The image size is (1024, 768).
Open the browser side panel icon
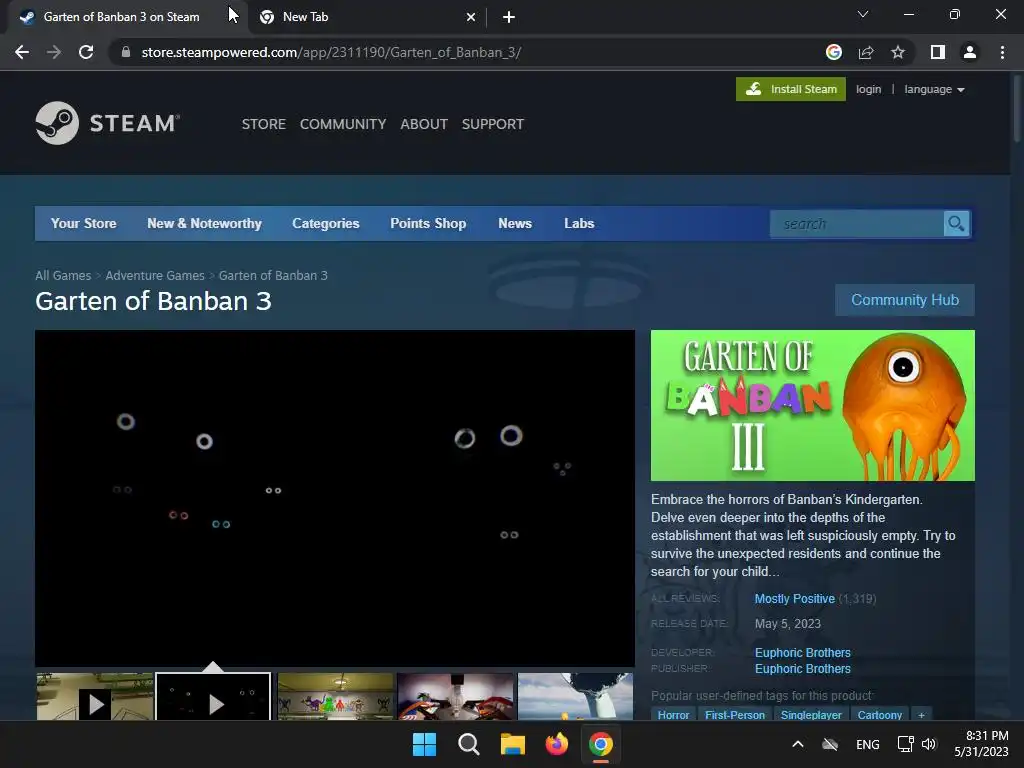point(938,52)
